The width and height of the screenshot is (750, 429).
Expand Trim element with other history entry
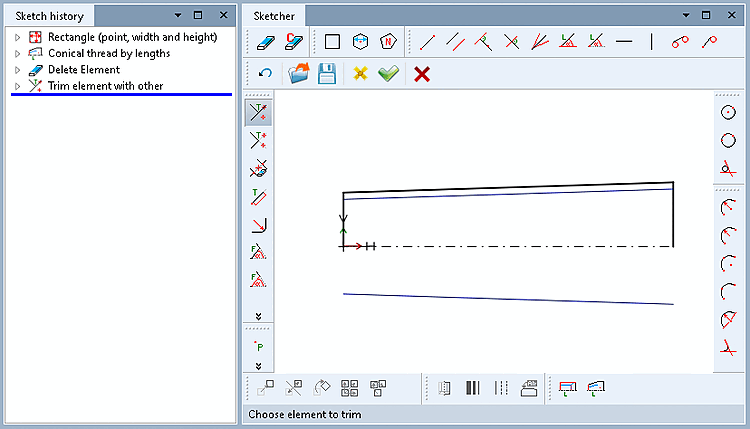[x=18, y=86]
